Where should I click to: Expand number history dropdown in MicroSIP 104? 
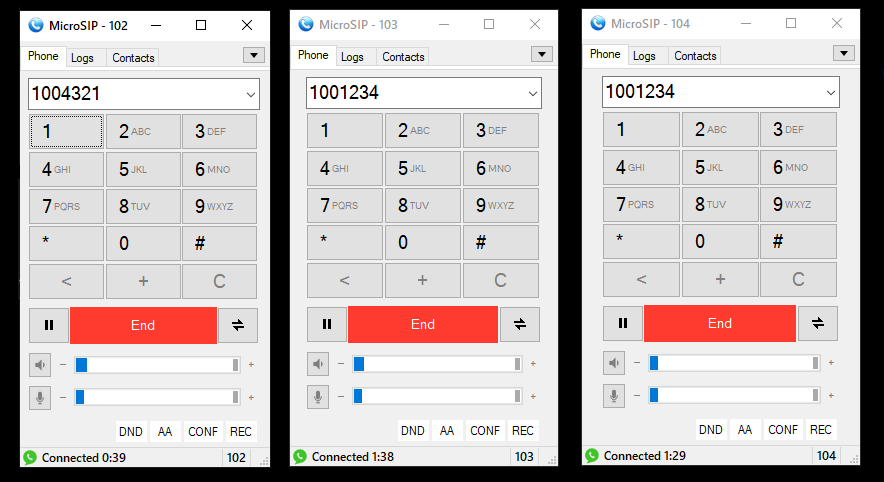coord(830,92)
